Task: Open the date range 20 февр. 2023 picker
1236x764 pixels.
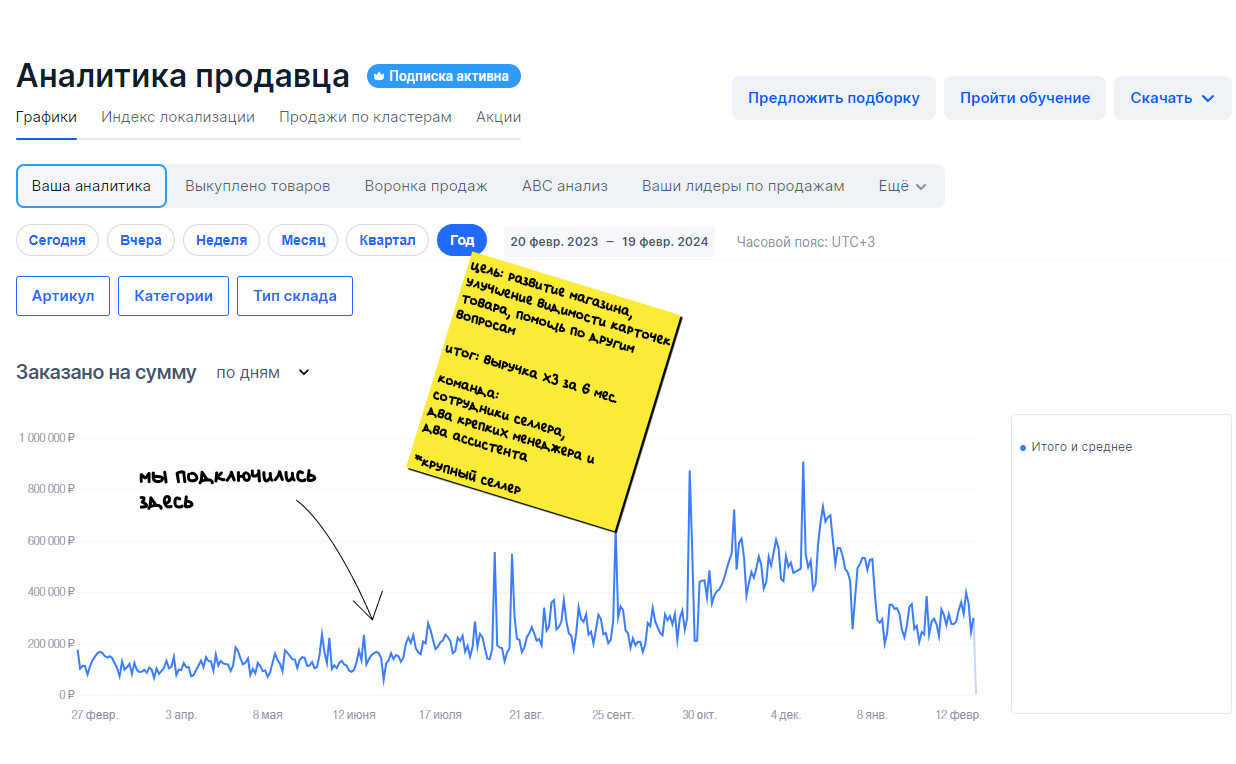Action: tap(609, 241)
